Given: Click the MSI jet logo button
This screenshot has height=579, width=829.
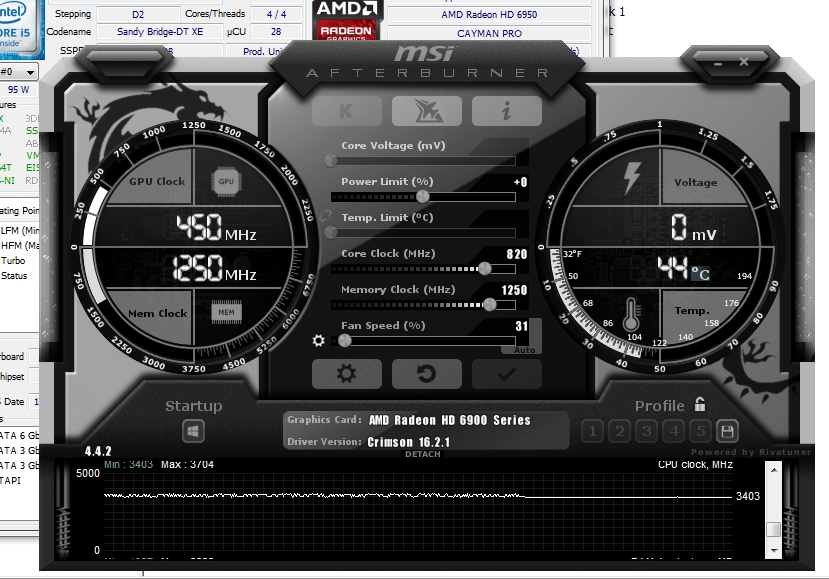Looking at the screenshot, I should [x=427, y=111].
